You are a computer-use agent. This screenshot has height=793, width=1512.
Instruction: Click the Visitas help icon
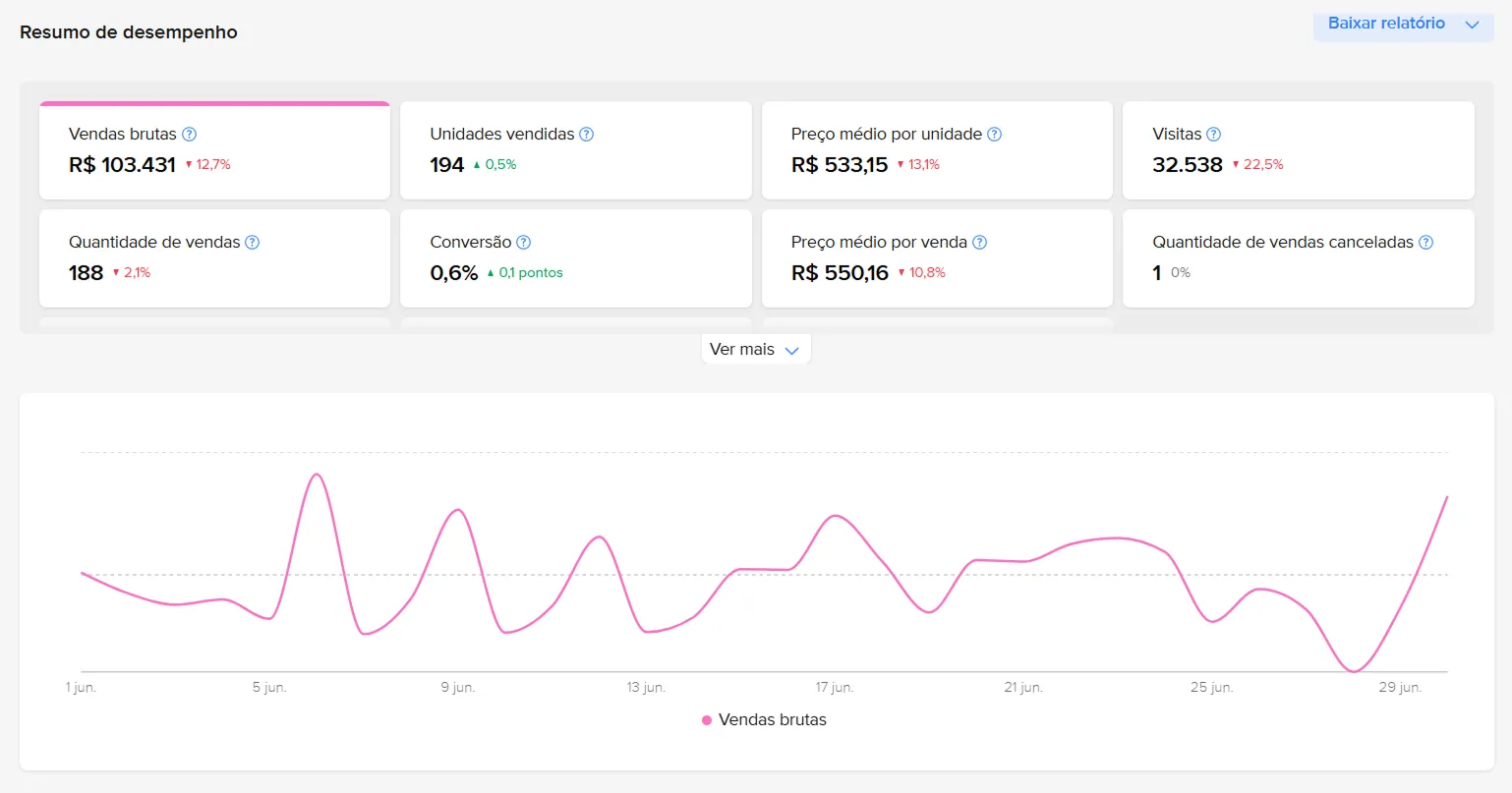1215,134
